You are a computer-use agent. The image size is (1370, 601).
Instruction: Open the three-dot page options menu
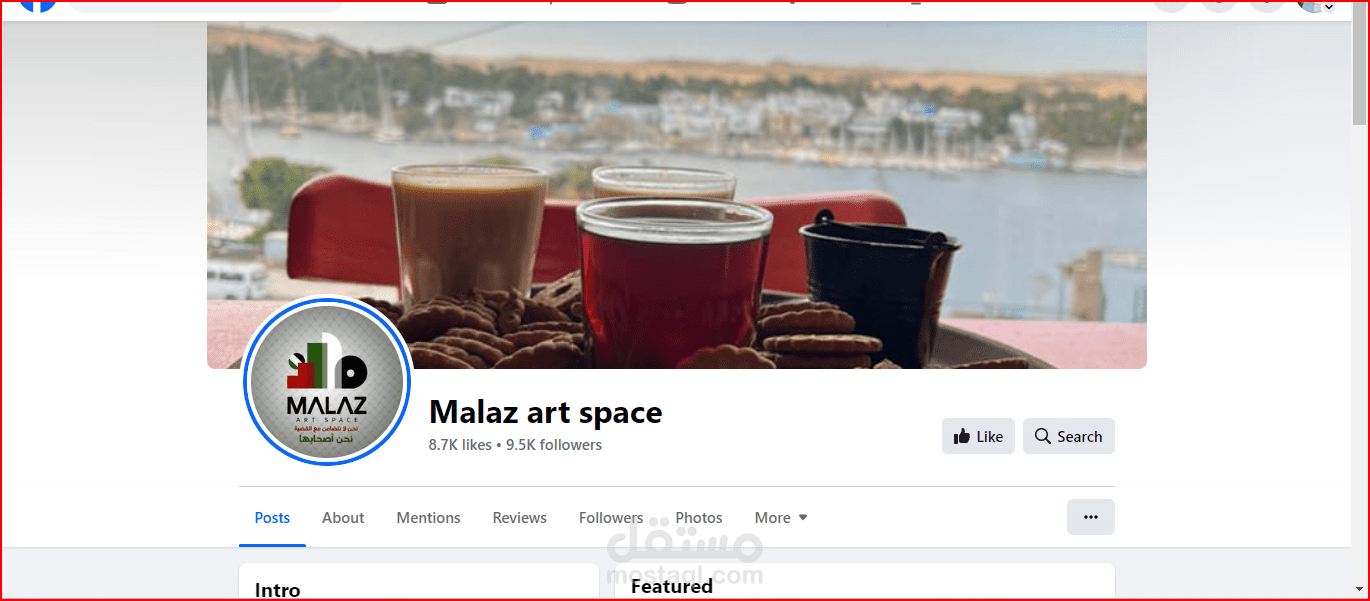(x=1091, y=517)
